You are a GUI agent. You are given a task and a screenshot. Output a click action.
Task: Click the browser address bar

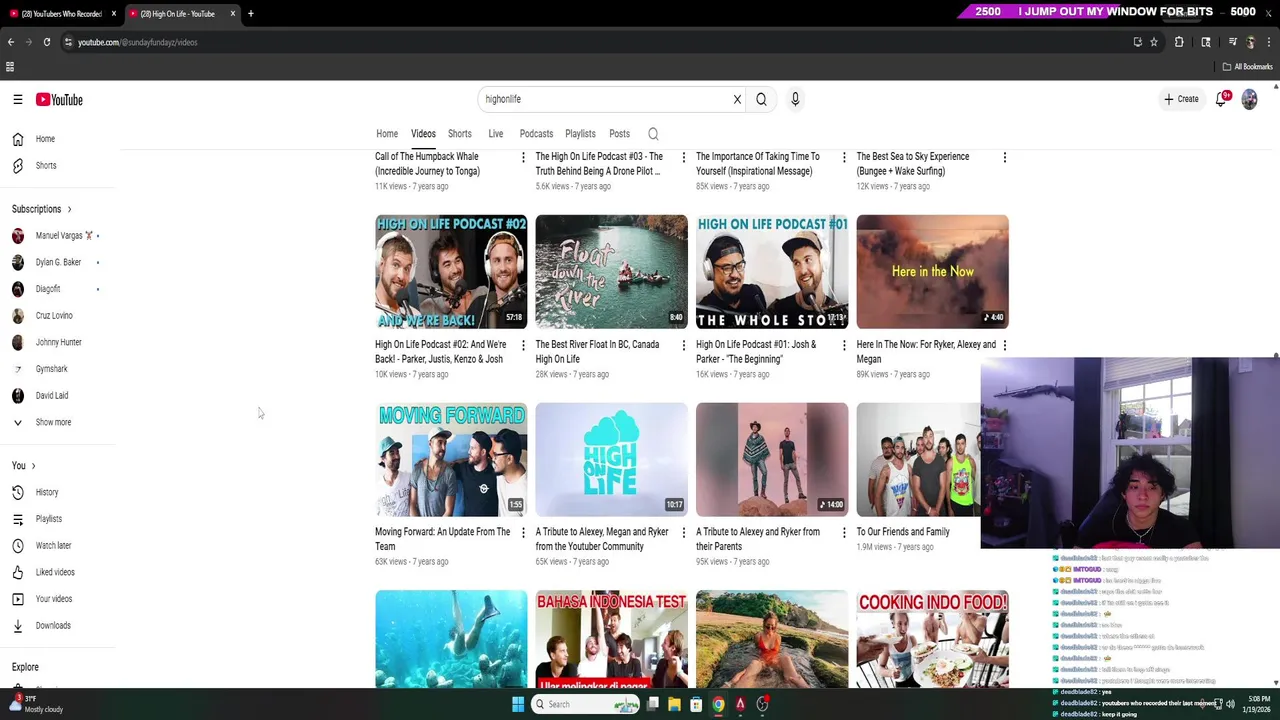point(600,42)
